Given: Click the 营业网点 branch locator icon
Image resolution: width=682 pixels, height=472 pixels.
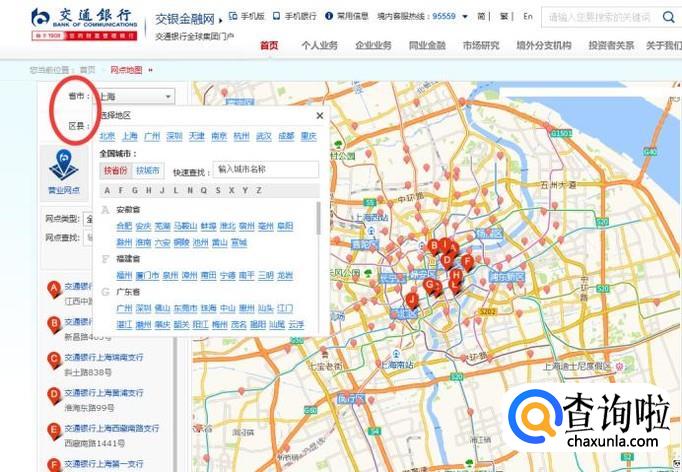Looking at the screenshot, I should [x=64, y=172].
